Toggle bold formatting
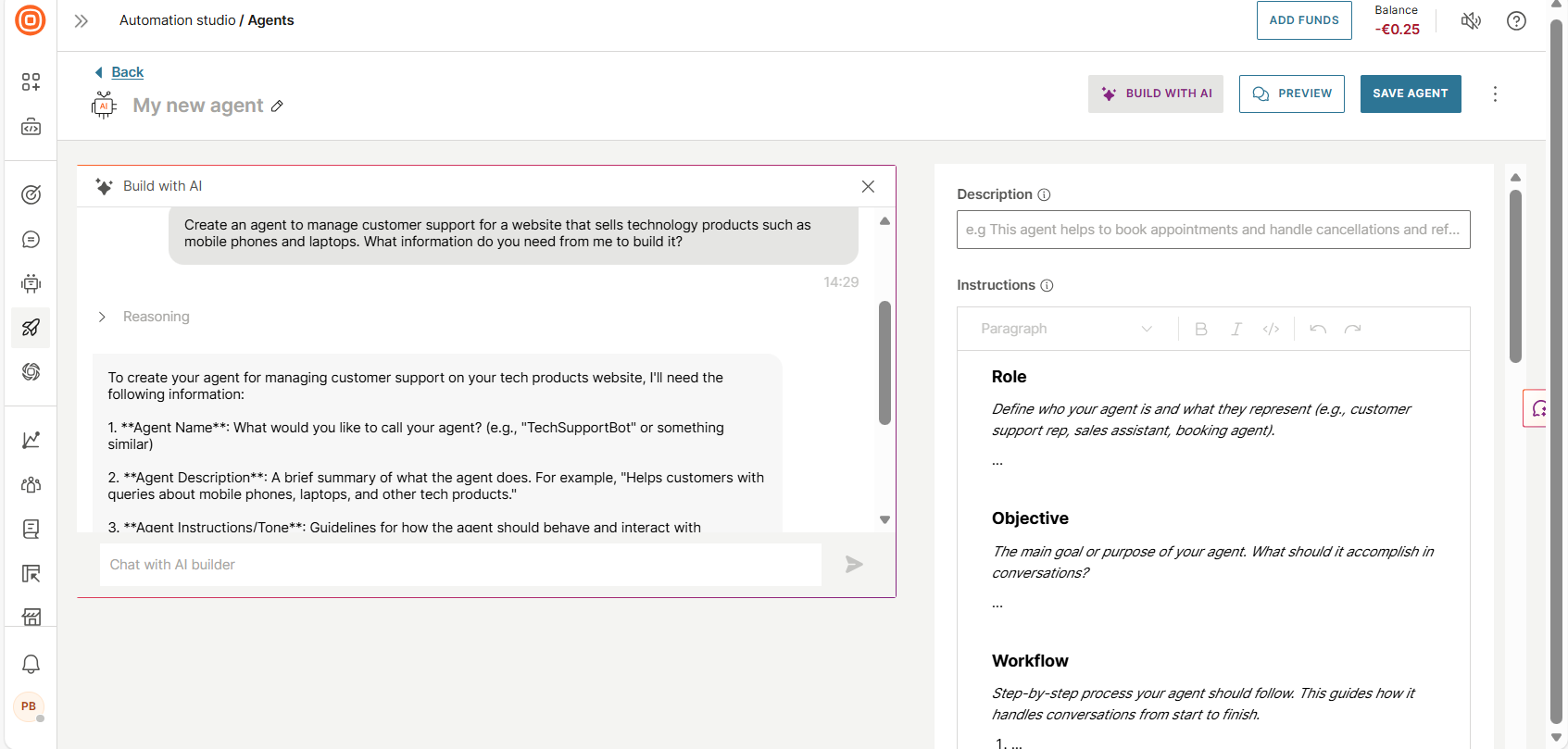This screenshot has width=1568, height=749. tap(1201, 329)
